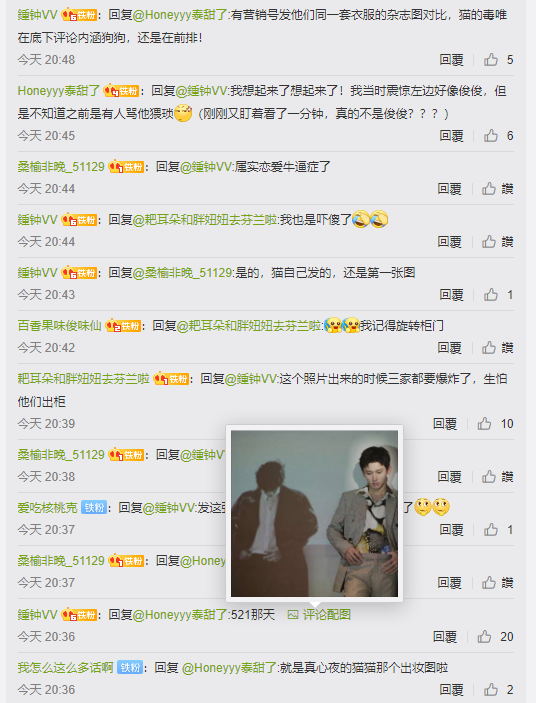Reply to the 20:36 comment with 20 likes

pyautogui.click(x=445, y=636)
